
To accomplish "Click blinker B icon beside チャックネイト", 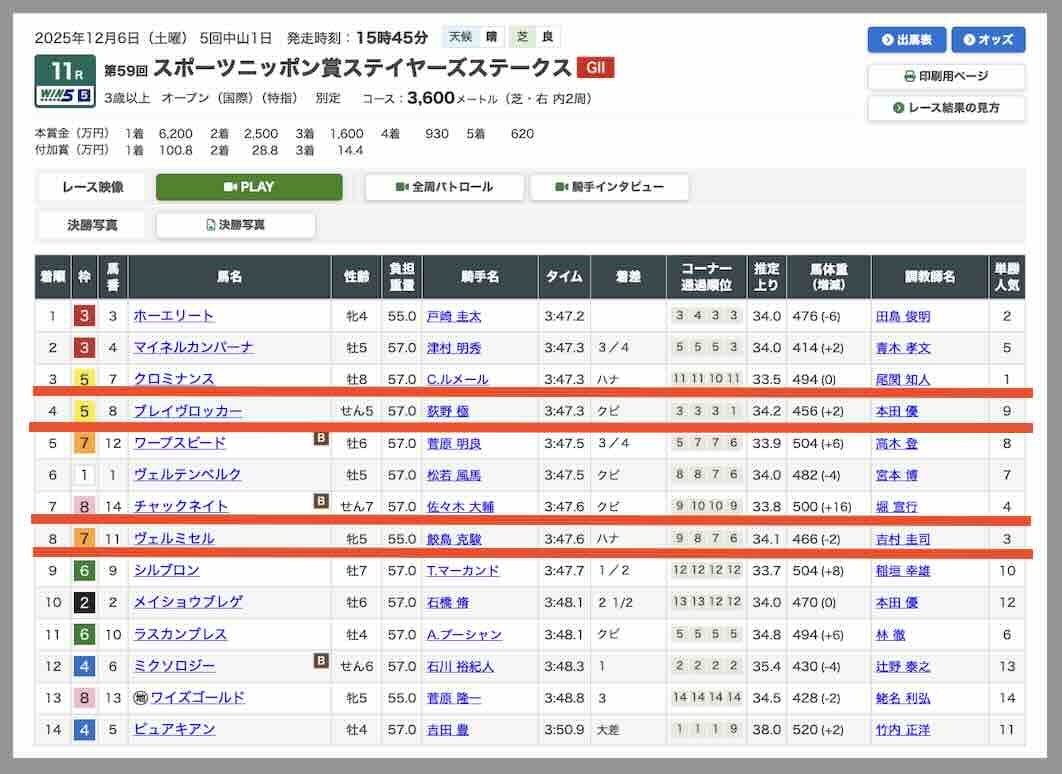I will 321,501.
